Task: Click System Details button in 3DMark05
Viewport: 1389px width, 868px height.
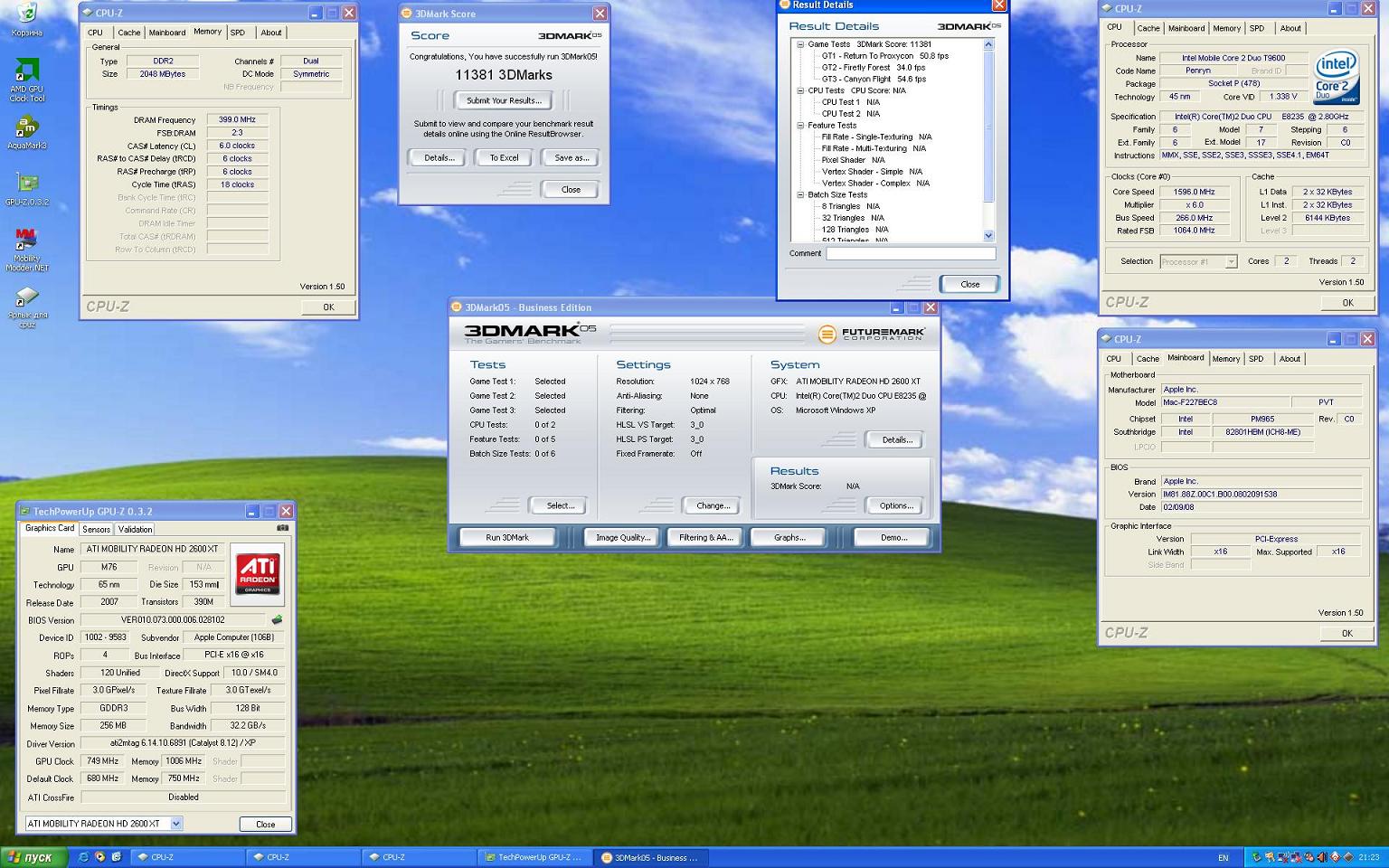Action: (x=896, y=439)
